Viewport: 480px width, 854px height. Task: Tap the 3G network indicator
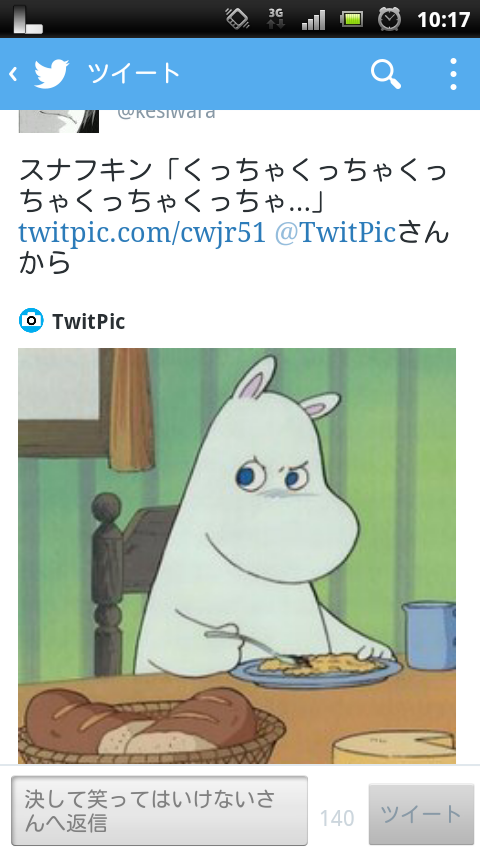tap(276, 19)
